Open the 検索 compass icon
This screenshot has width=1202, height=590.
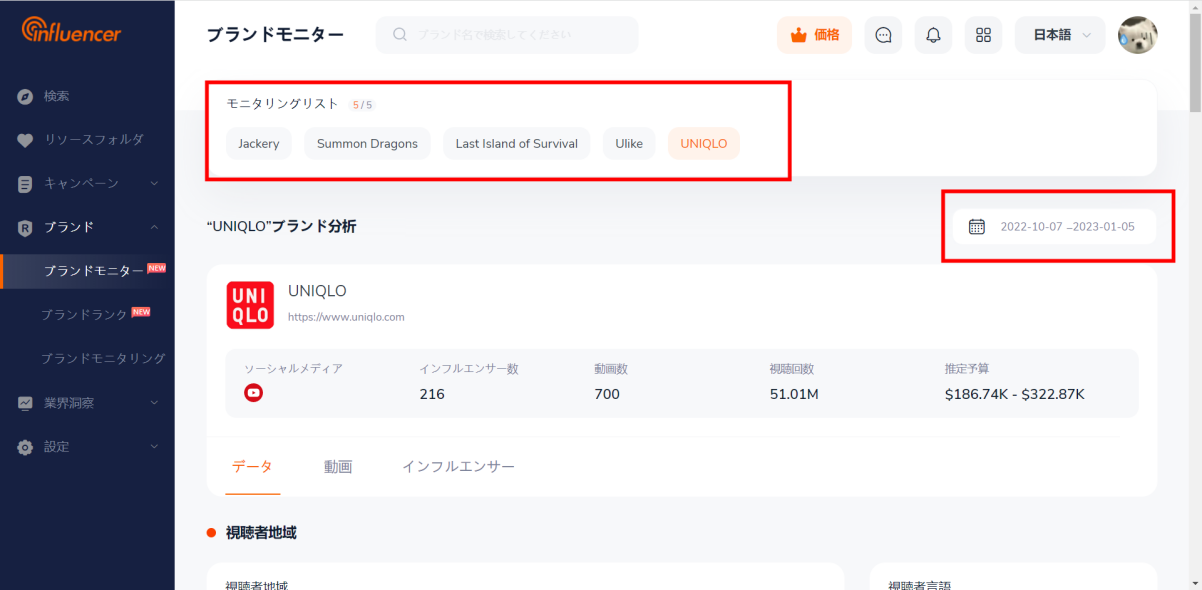coord(26,97)
